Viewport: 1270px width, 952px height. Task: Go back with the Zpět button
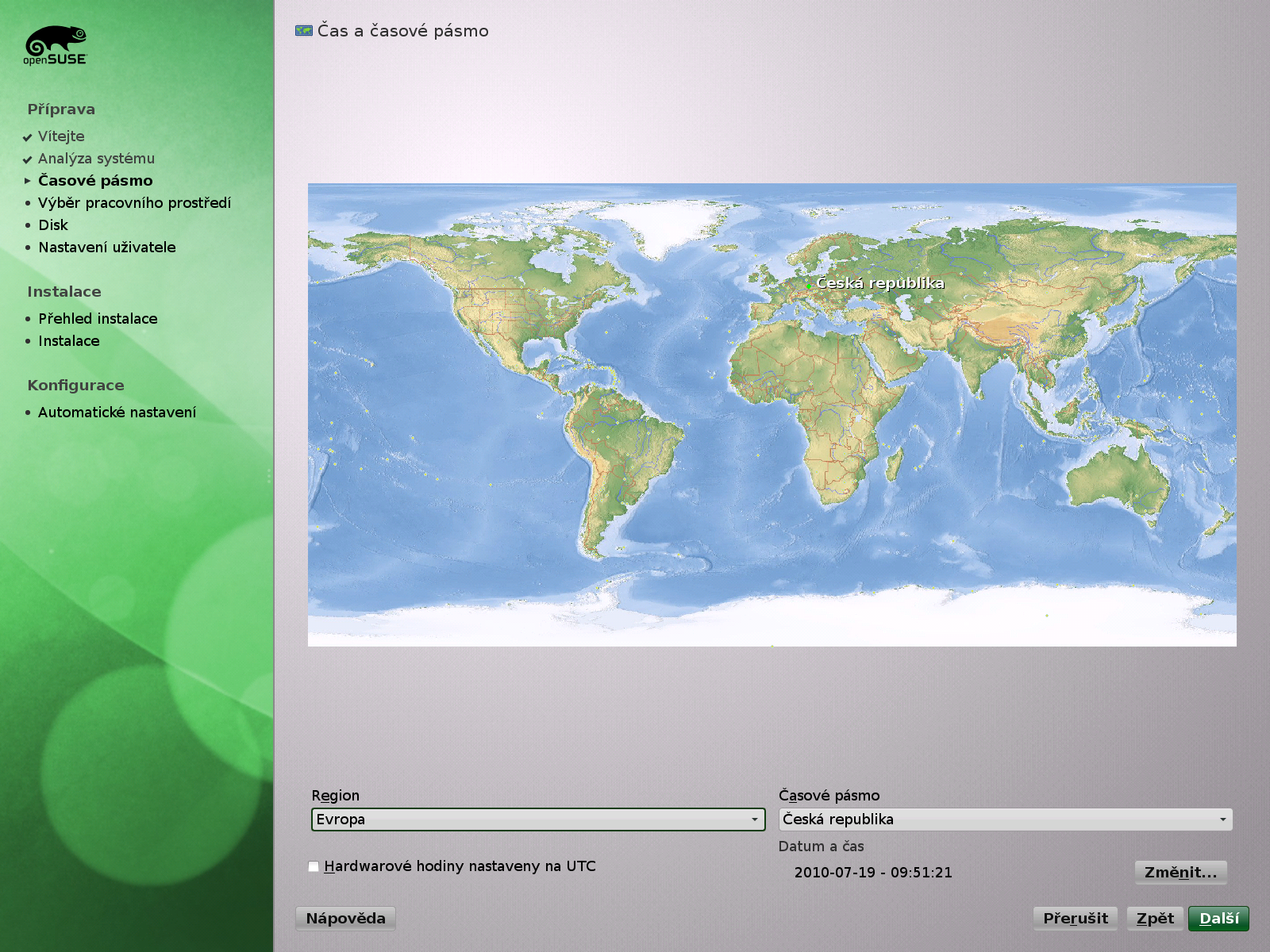point(1154,919)
